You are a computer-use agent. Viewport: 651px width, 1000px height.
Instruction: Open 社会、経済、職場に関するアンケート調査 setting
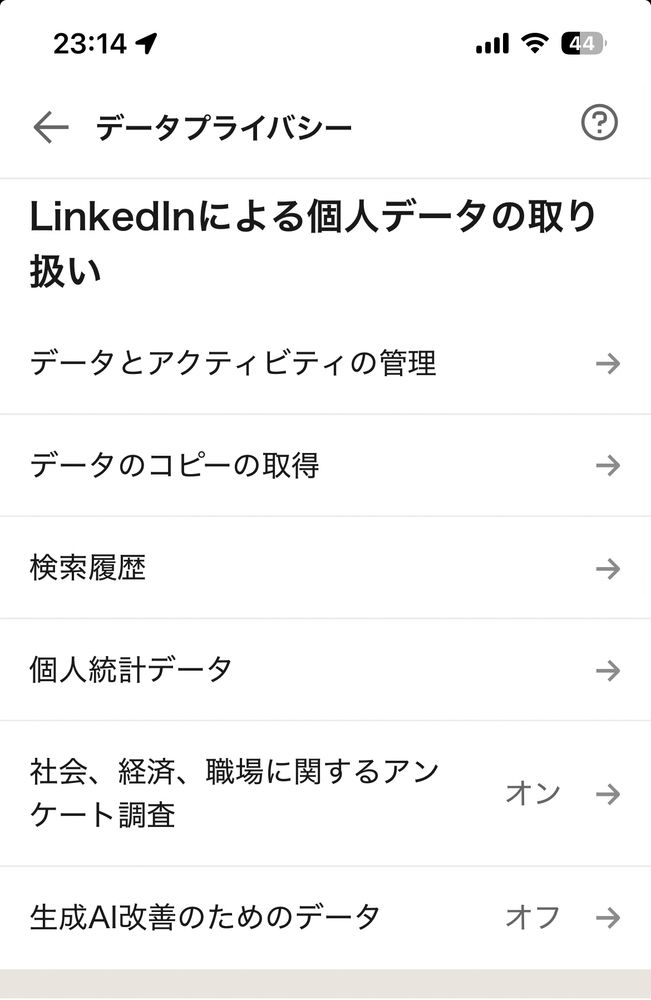click(x=325, y=793)
